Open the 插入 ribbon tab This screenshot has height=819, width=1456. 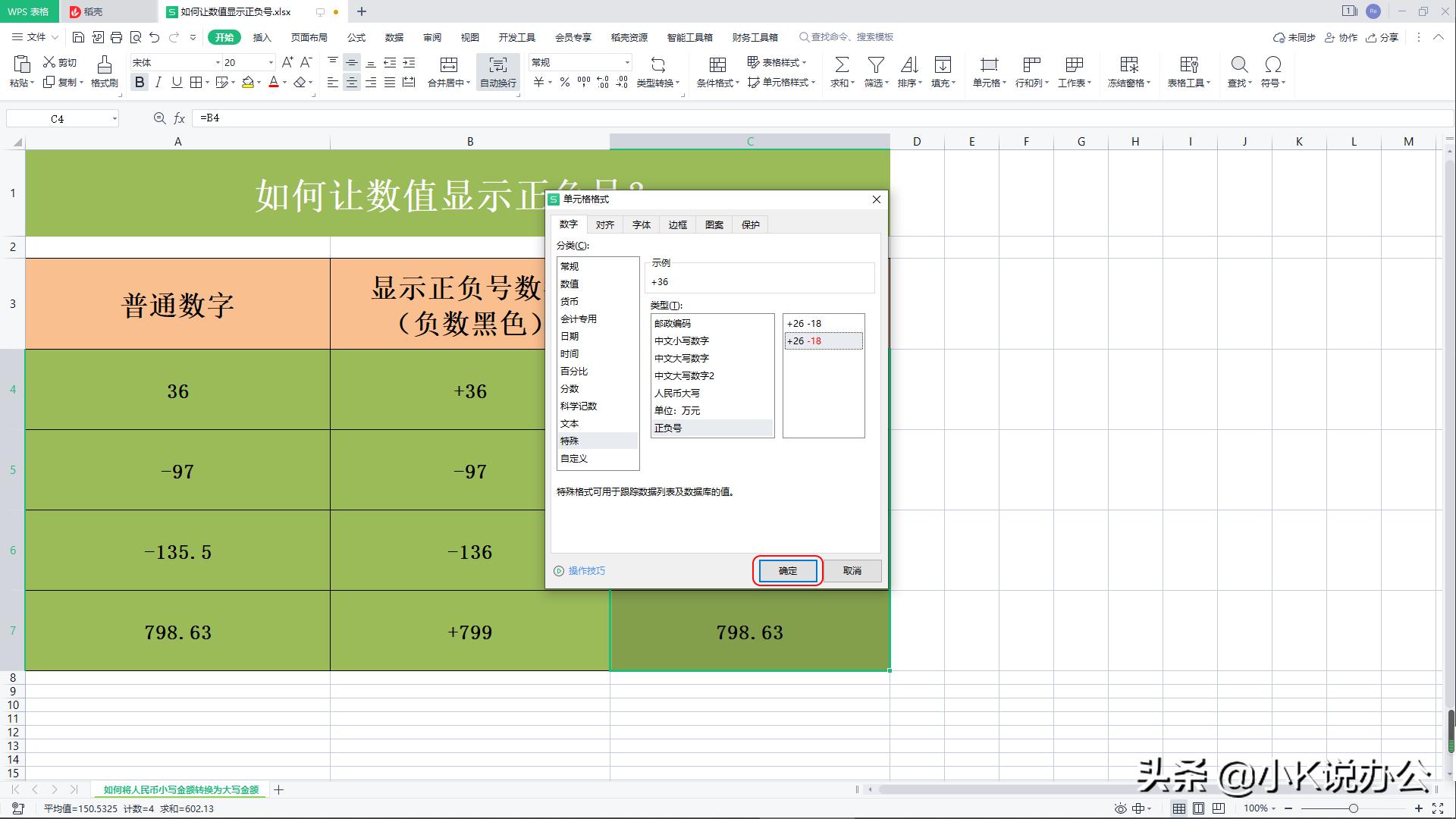pos(261,37)
